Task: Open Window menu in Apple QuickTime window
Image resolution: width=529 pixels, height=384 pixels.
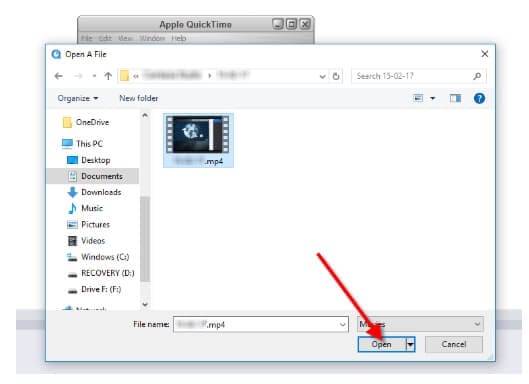Action: pyautogui.click(x=152, y=38)
